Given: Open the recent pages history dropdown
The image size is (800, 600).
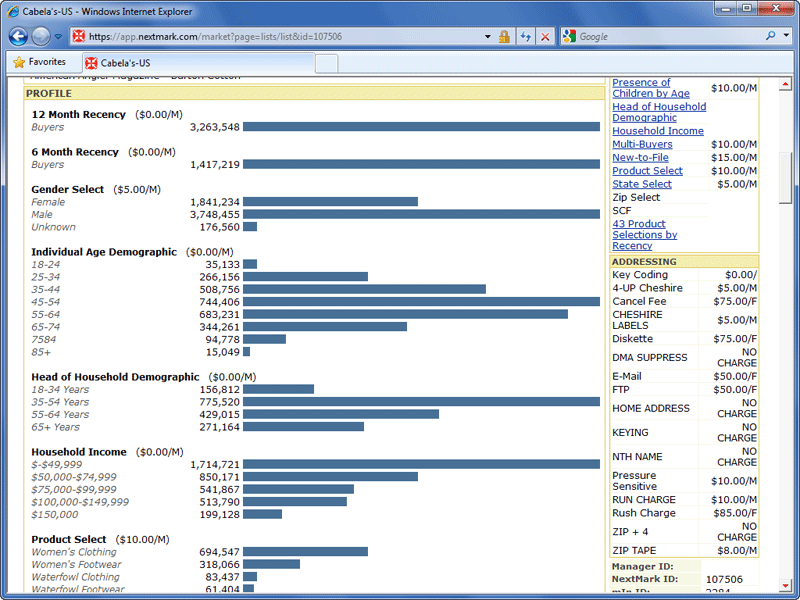Looking at the screenshot, I should [x=58, y=37].
